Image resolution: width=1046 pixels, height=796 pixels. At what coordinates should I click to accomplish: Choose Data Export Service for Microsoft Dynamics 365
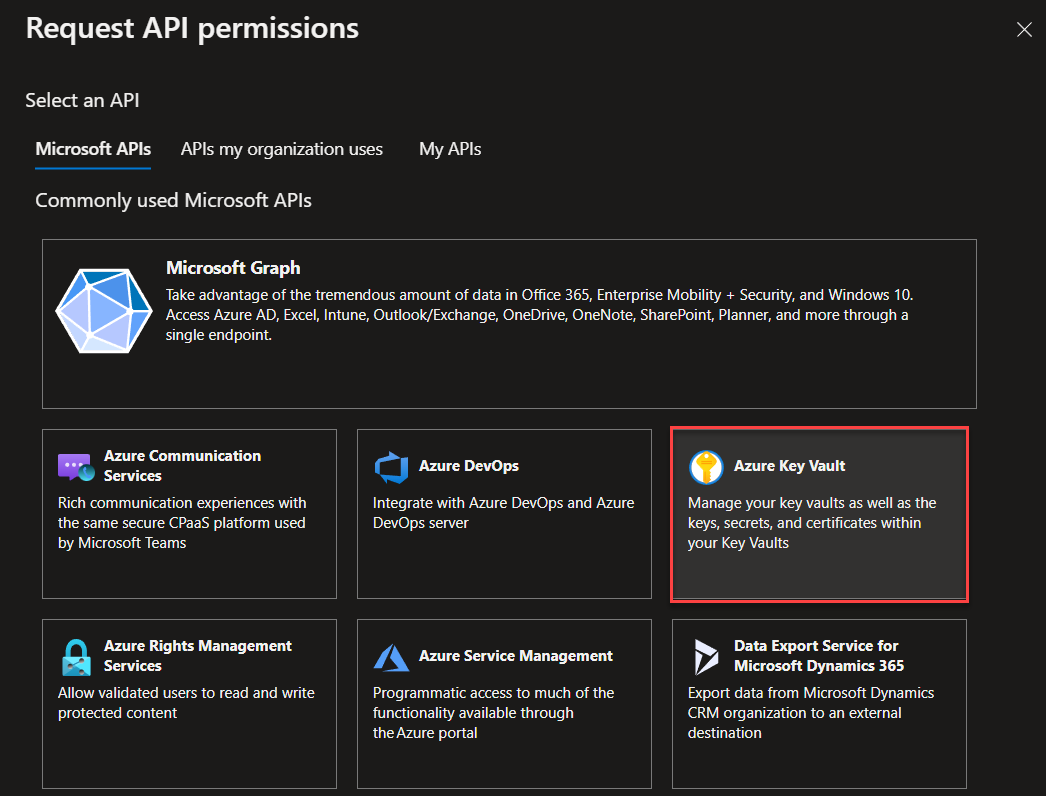click(818, 703)
